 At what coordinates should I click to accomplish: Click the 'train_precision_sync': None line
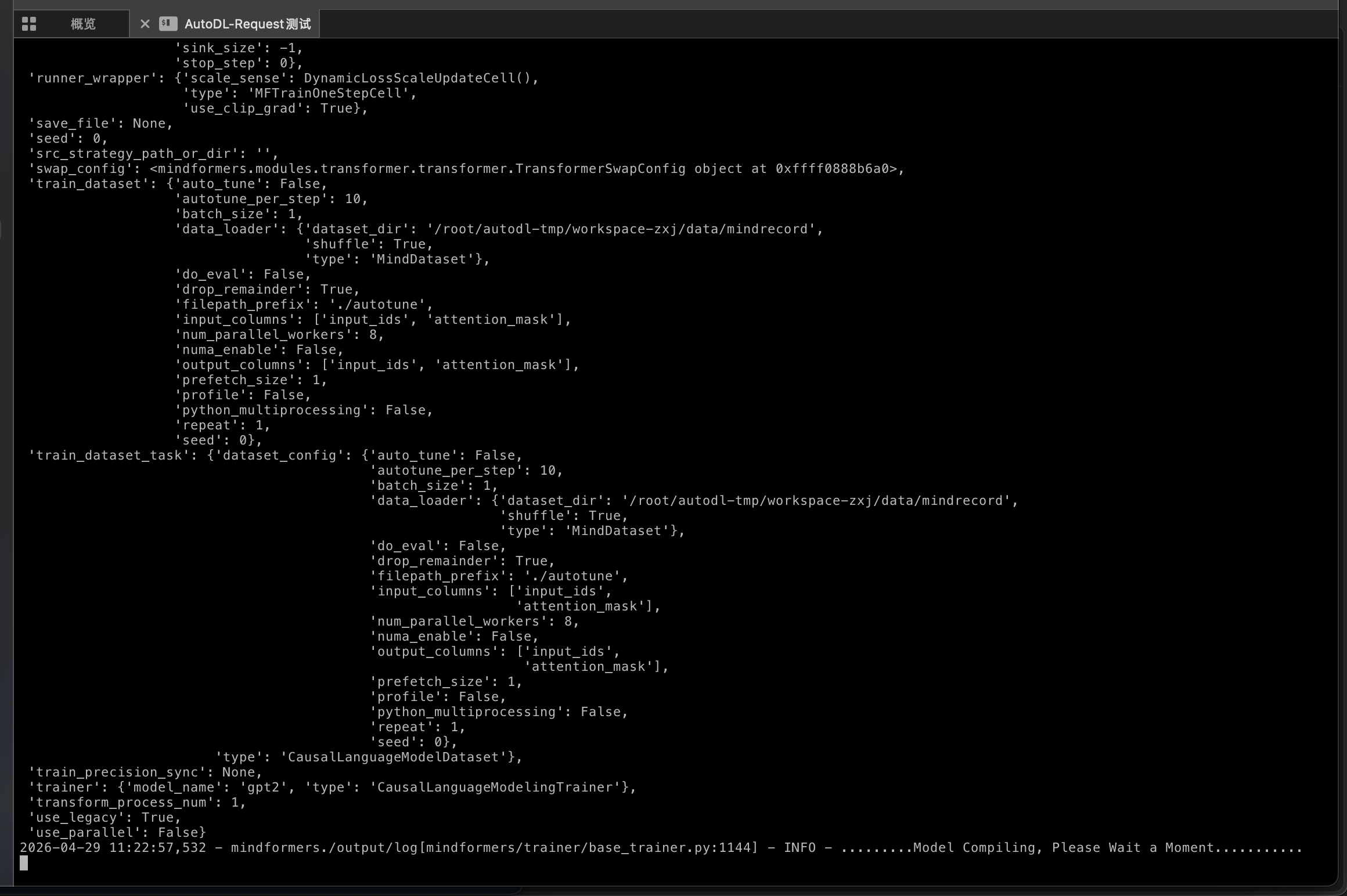(x=145, y=772)
